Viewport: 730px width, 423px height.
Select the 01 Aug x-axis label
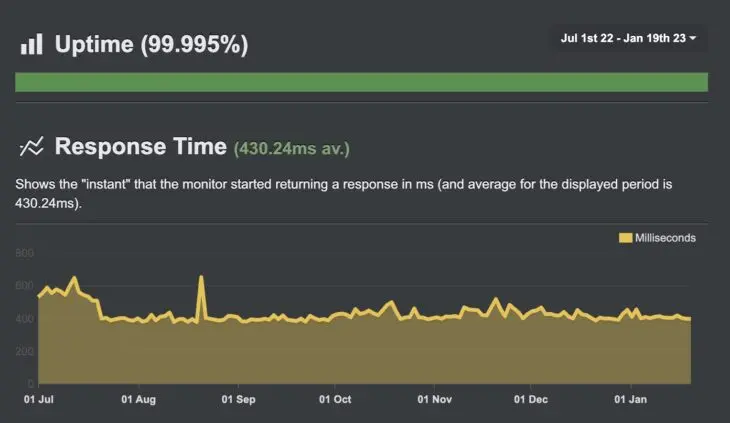click(x=138, y=399)
